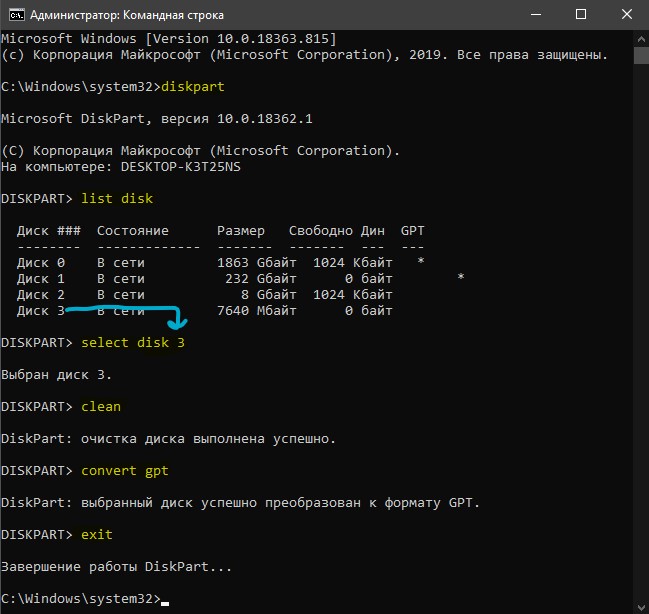Click the 'Состояние' column header
This screenshot has width=649, height=614.
coord(132,231)
